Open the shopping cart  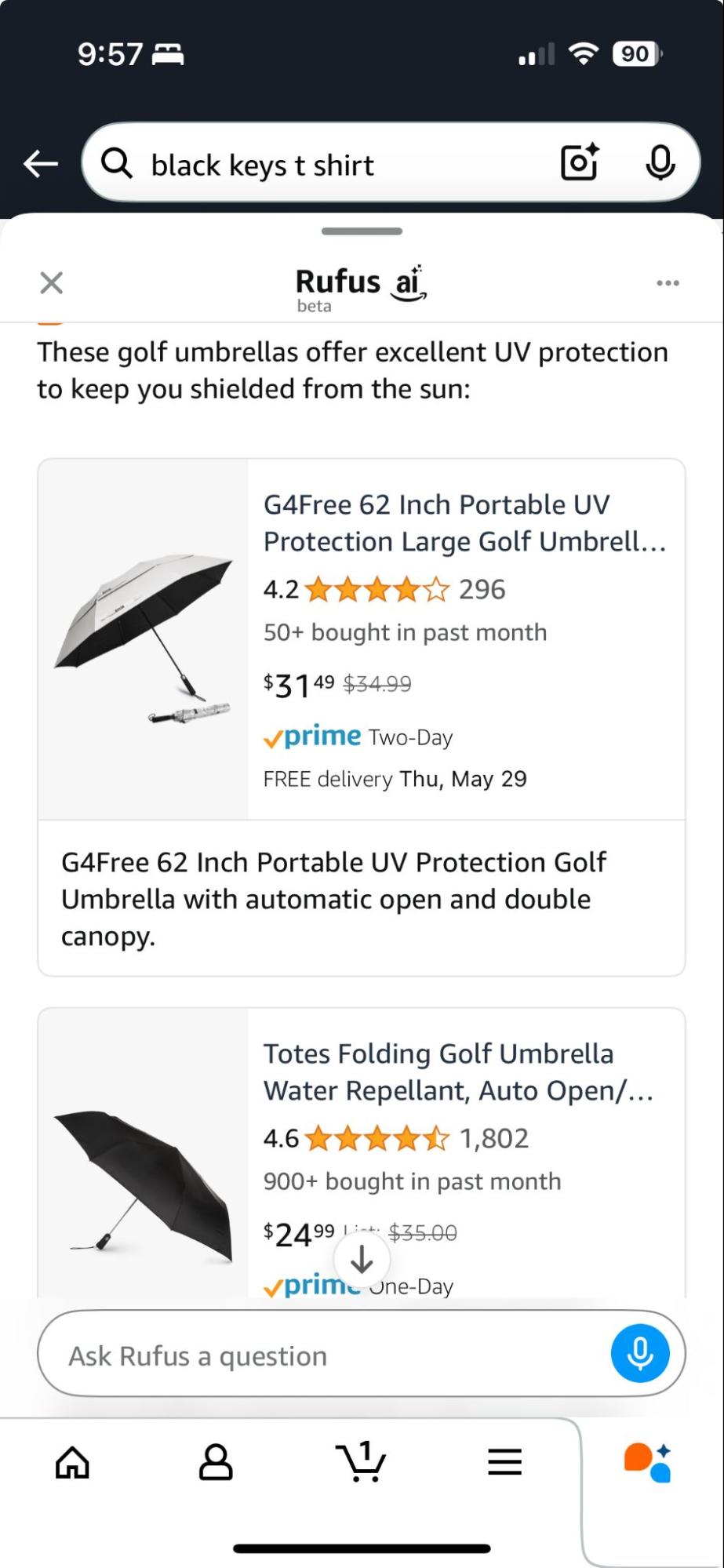(x=361, y=1462)
